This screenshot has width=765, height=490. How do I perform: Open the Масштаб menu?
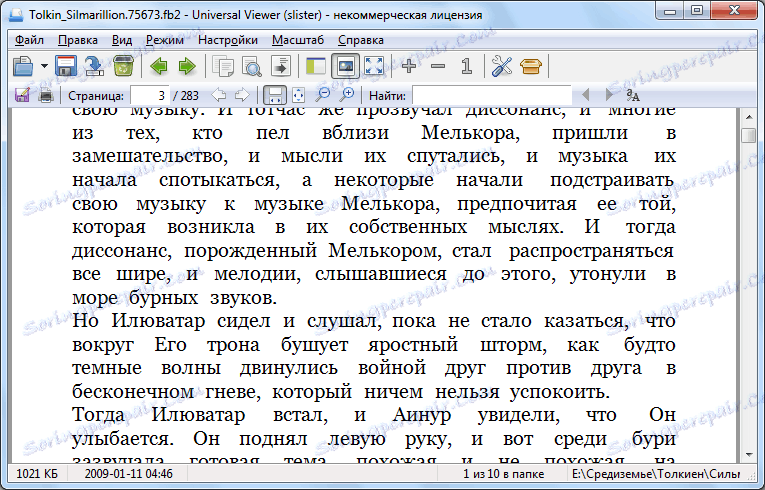click(298, 40)
